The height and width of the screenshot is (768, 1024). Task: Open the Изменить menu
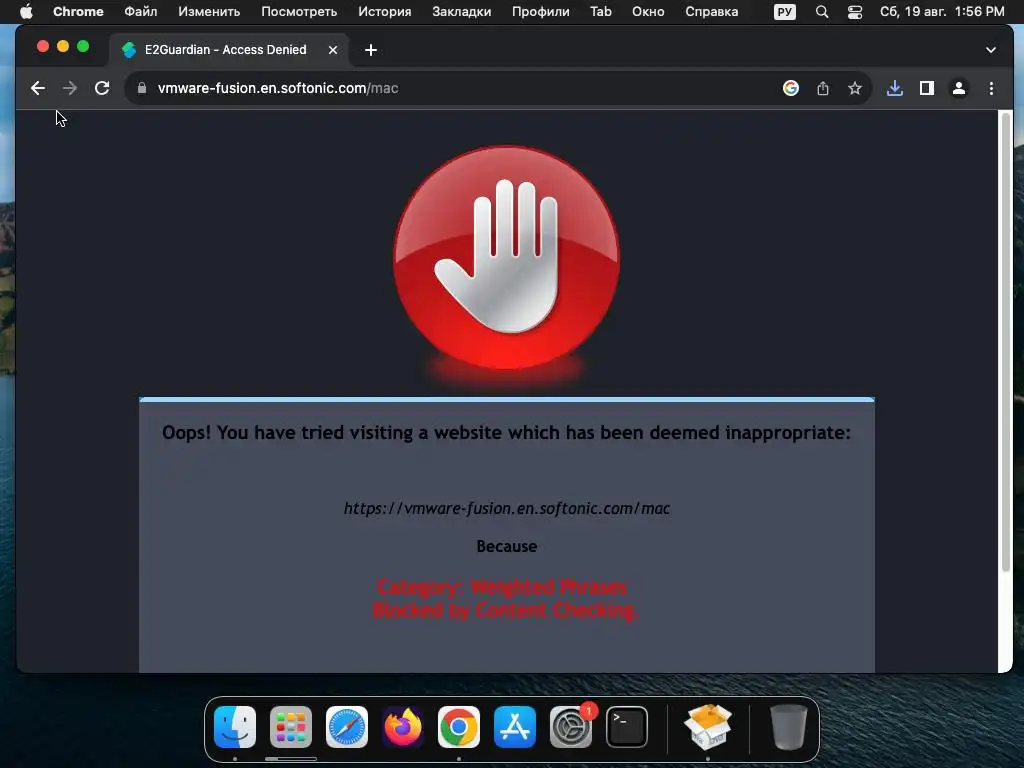tap(209, 11)
